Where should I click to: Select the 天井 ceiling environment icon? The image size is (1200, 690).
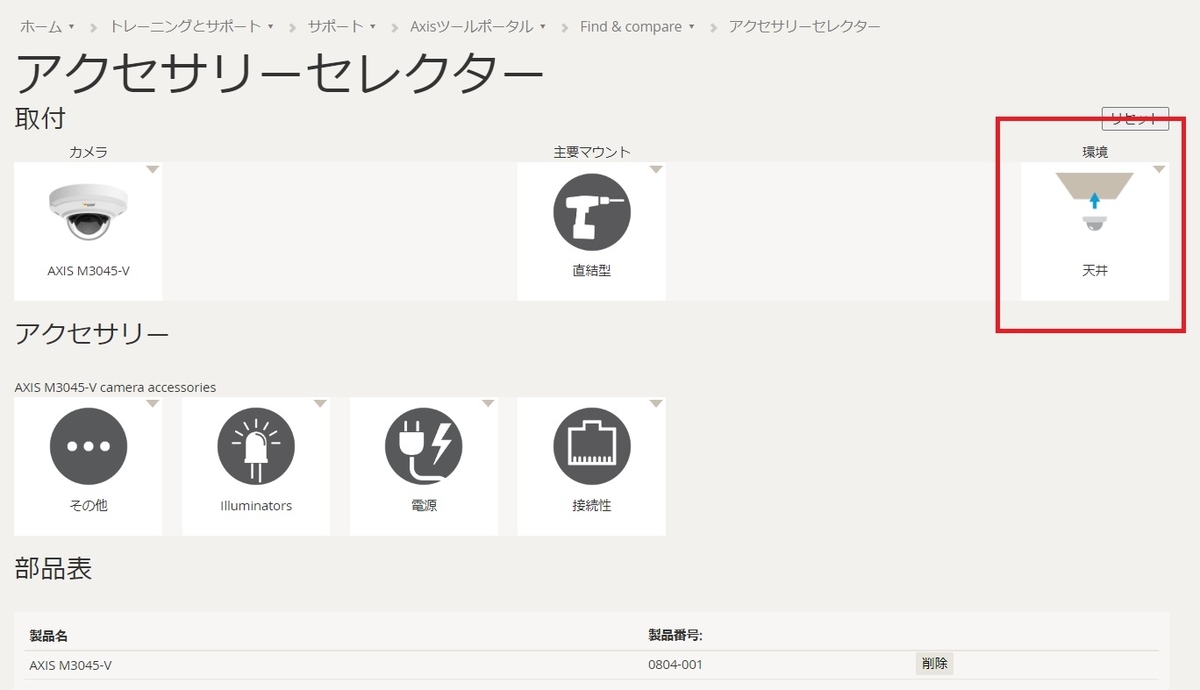1095,203
